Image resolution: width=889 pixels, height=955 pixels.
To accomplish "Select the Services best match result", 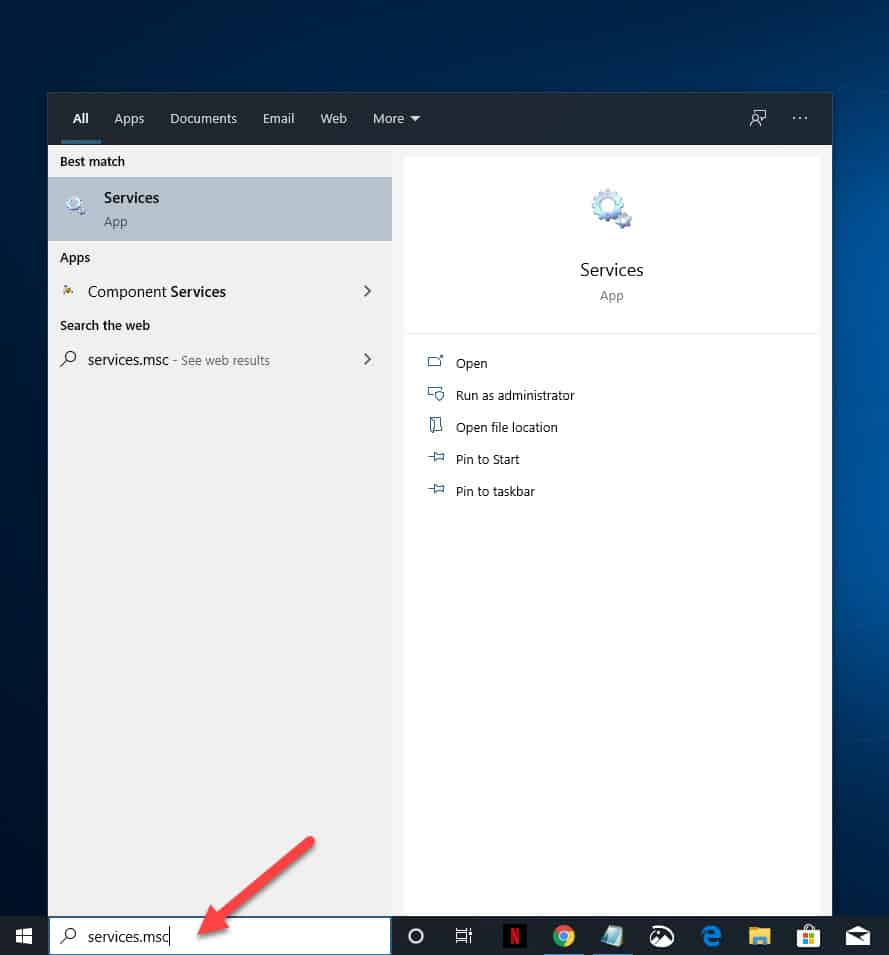I will 220,209.
